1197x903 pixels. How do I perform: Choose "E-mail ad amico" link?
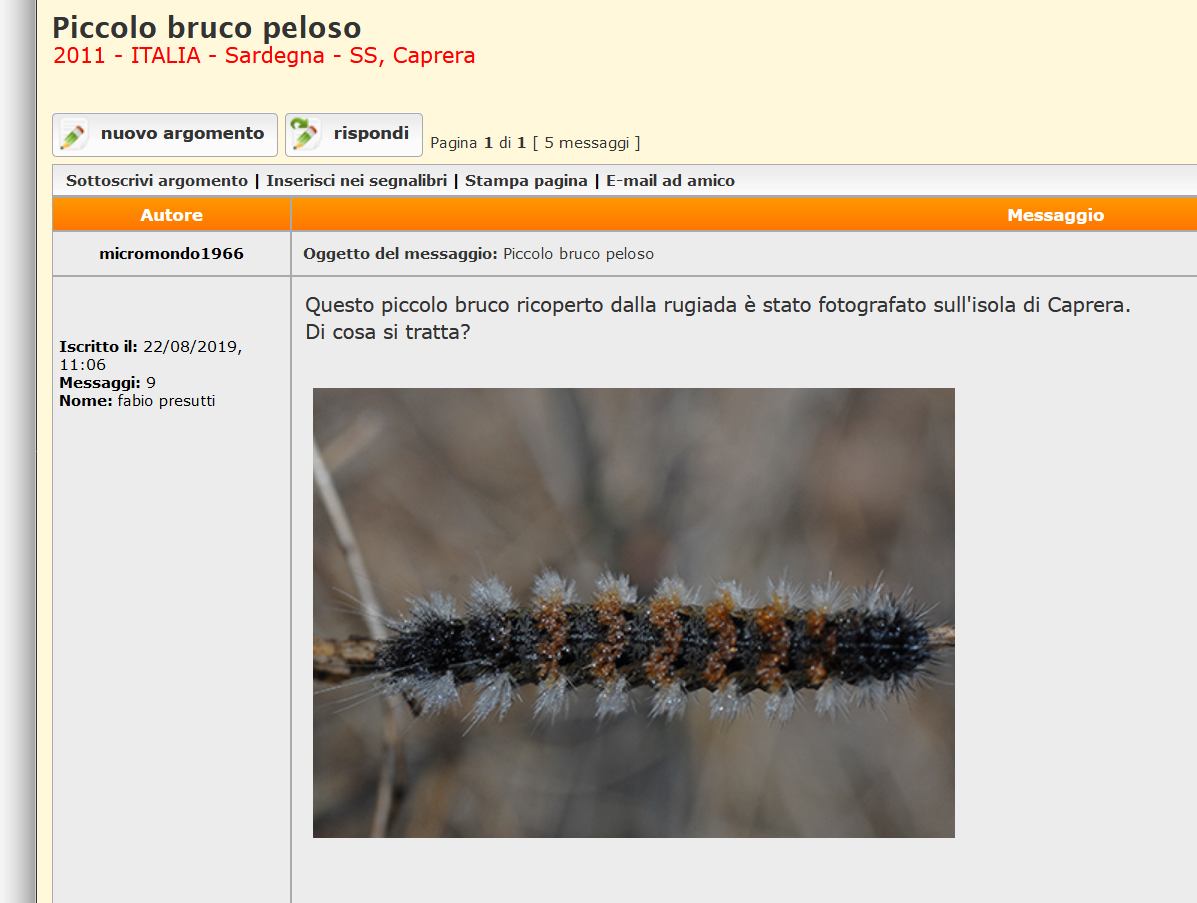pos(670,181)
